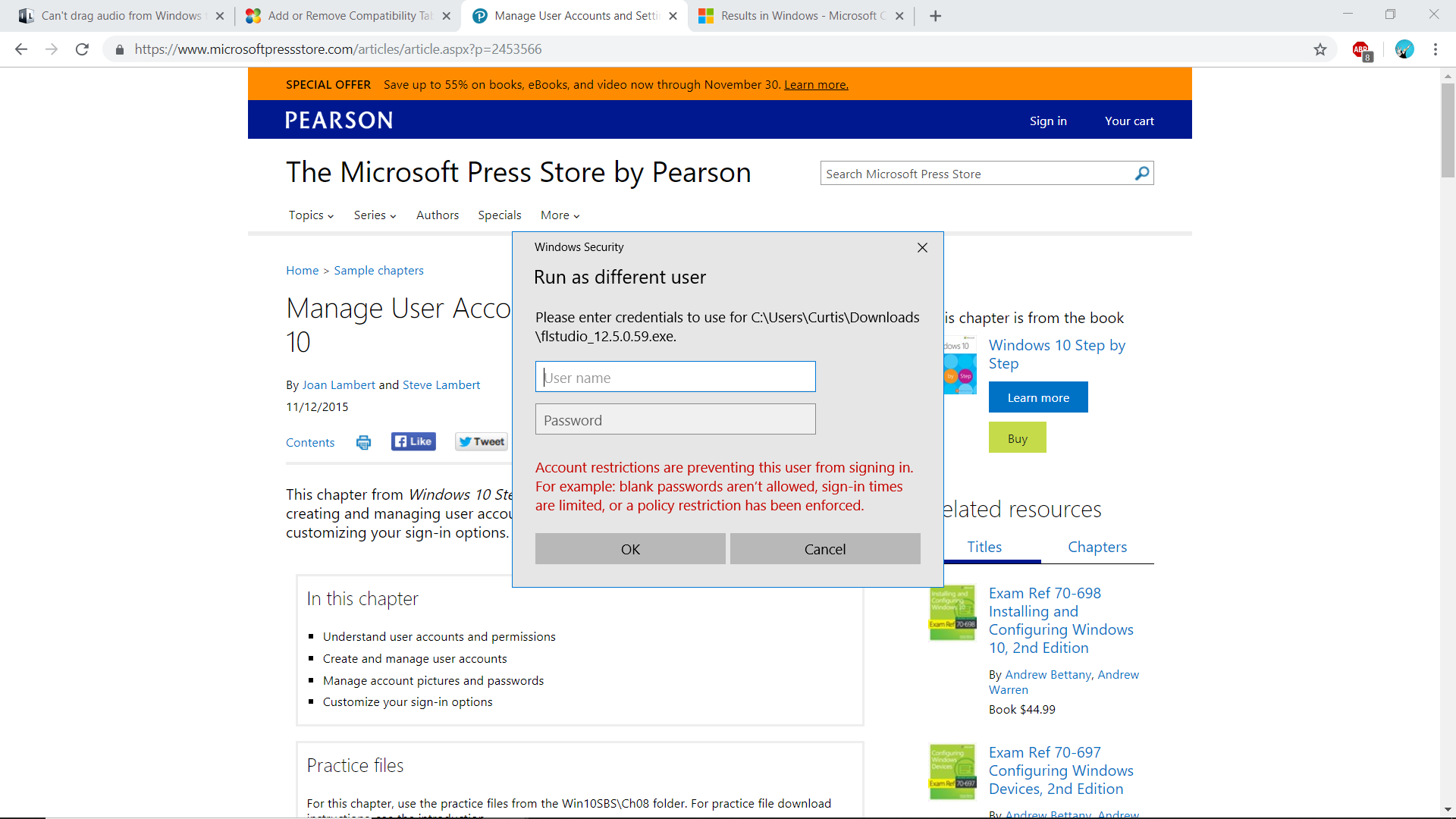This screenshot has width=1456, height=819.
Task: Click 'Understand user accounts and permissions' item
Action: click(x=439, y=637)
